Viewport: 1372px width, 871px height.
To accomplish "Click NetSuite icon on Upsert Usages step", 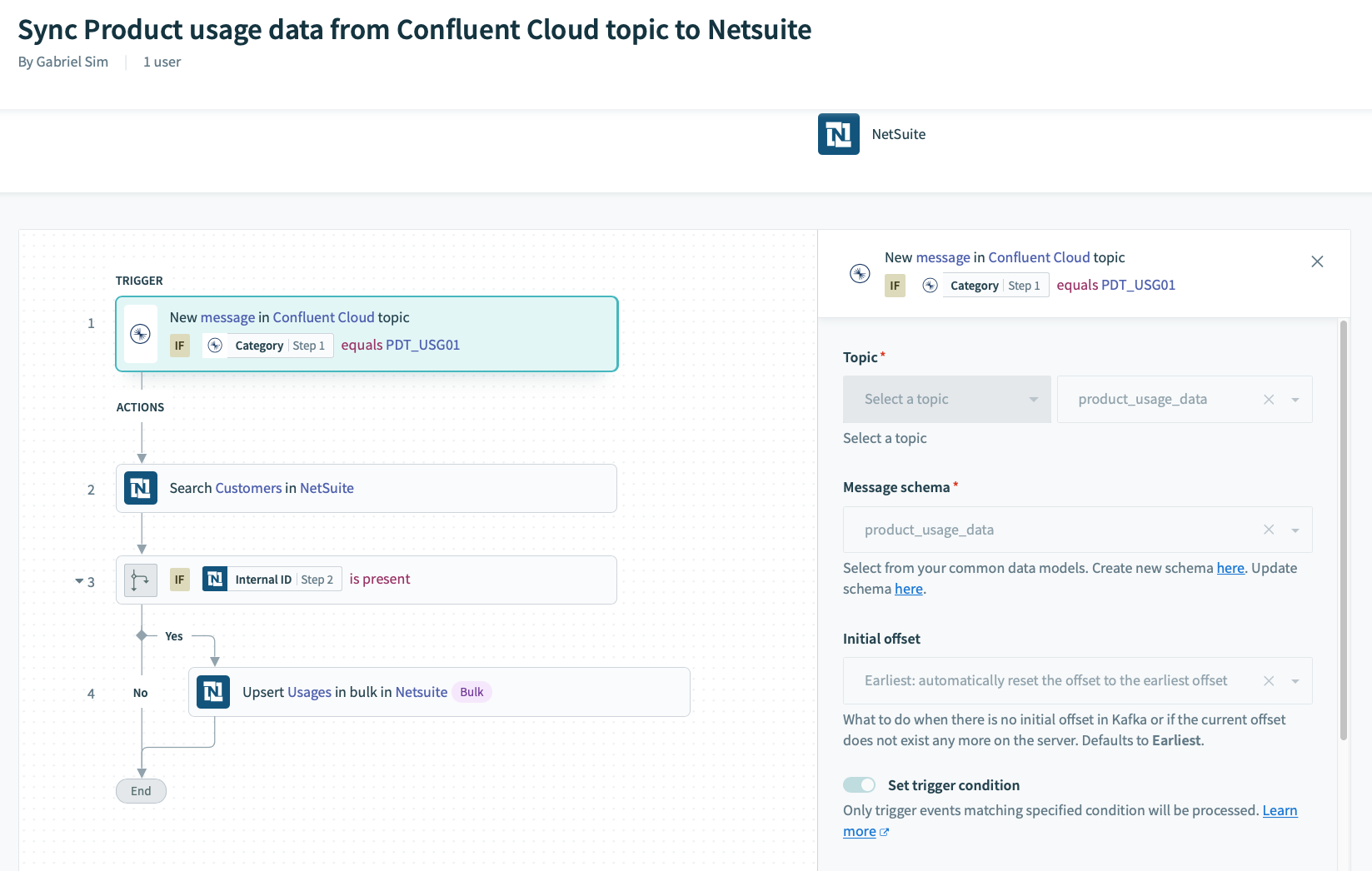I will (x=213, y=692).
